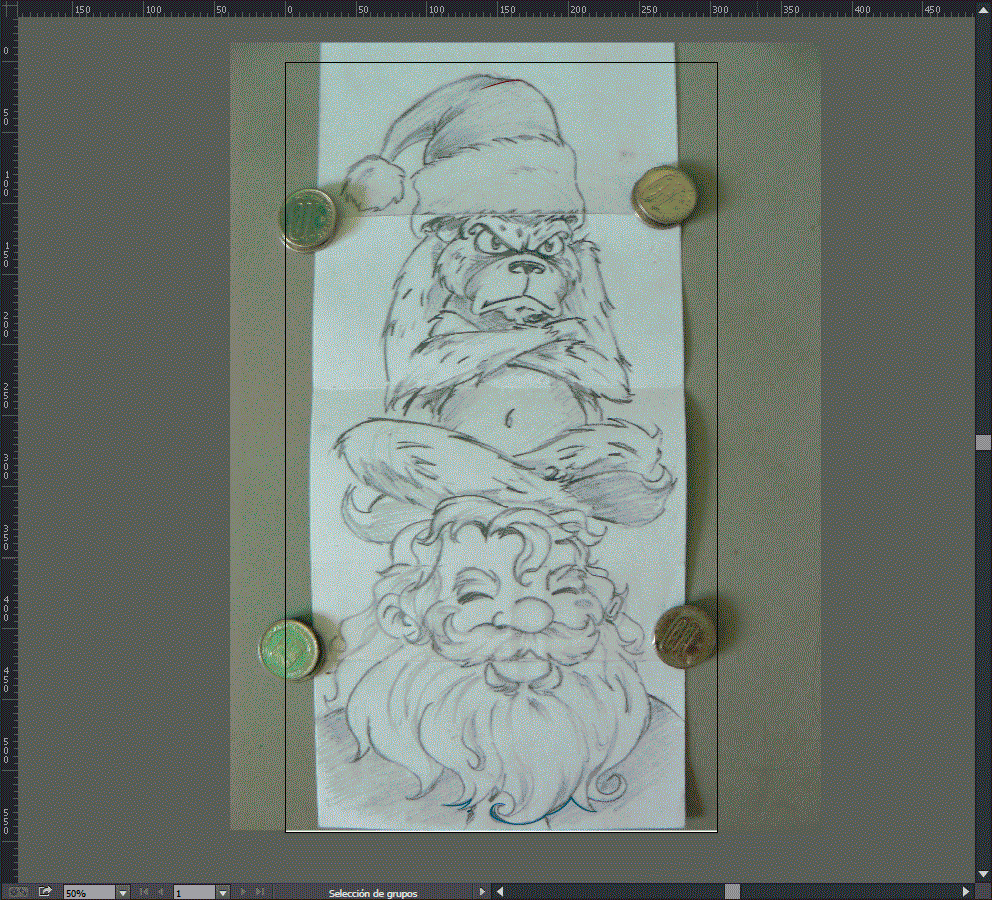Click the artboard number field showing 1
Screen dimensions: 992x900
pos(195,893)
